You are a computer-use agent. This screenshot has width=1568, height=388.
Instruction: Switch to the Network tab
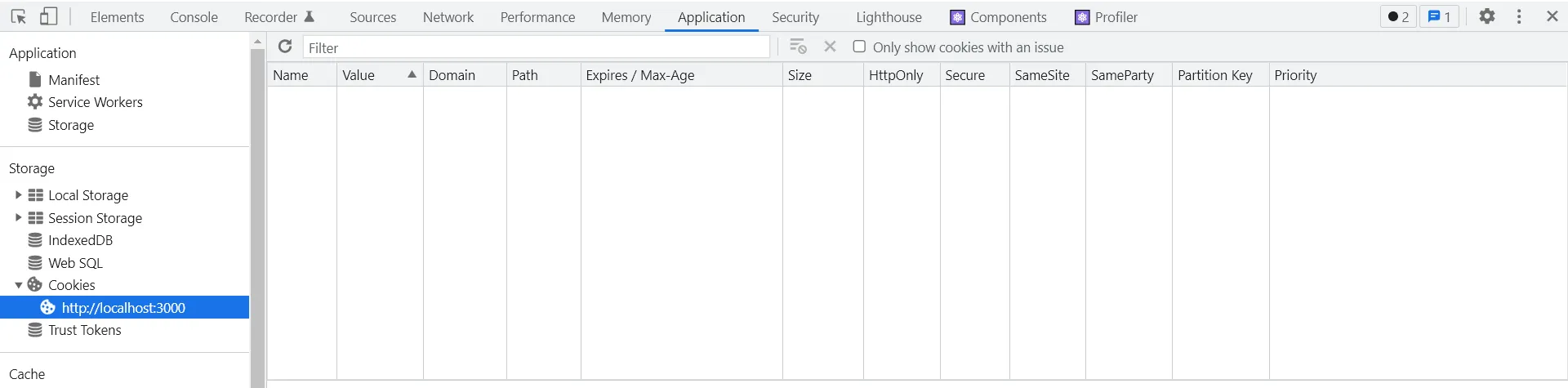[448, 17]
